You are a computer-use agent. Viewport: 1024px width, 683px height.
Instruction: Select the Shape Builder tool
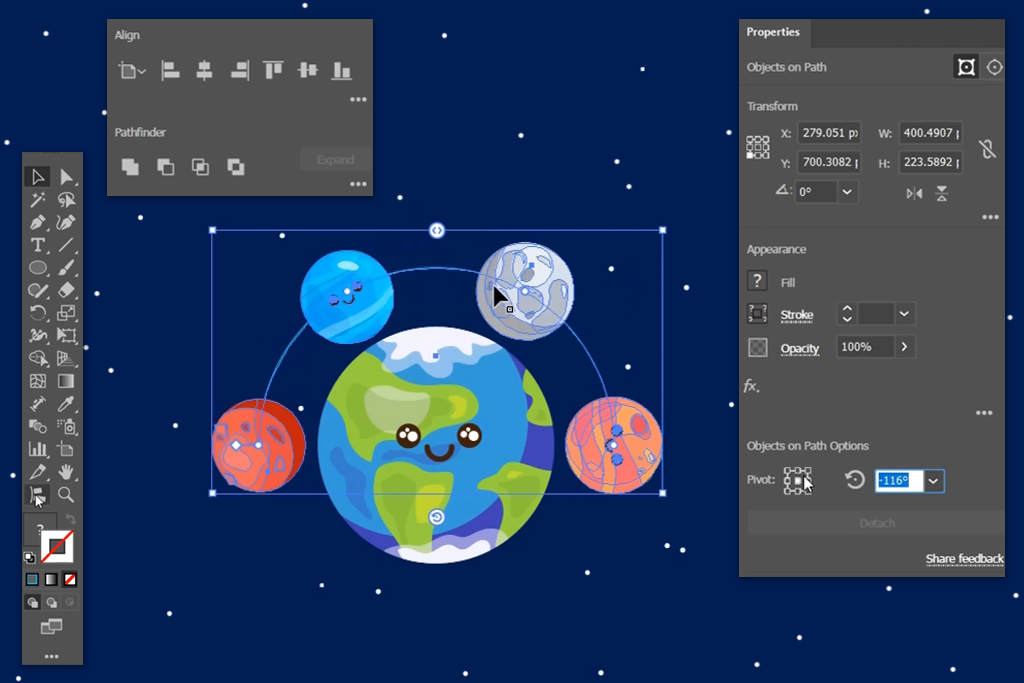point(37,358)
